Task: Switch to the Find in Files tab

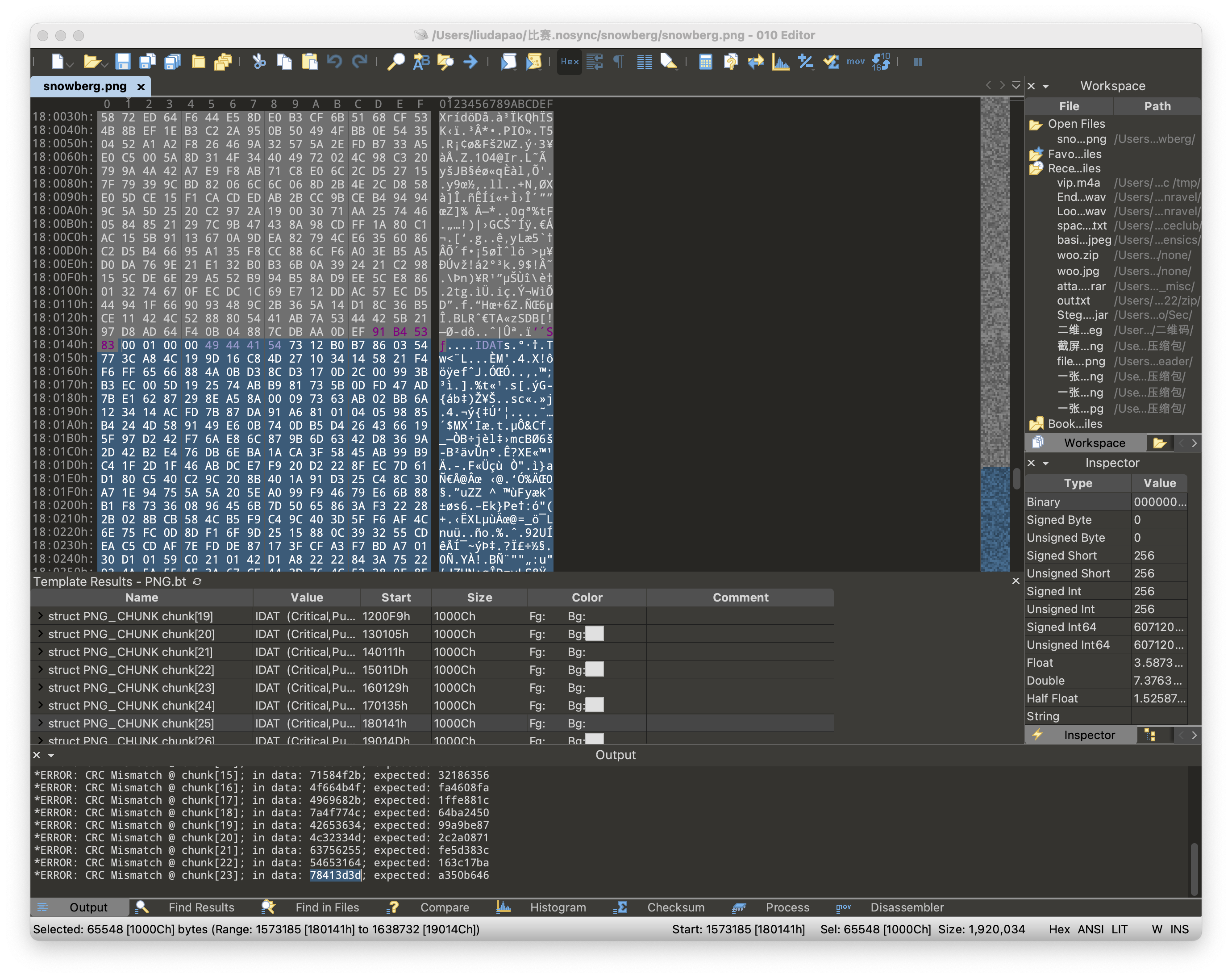Action: (x=327, y=907)
